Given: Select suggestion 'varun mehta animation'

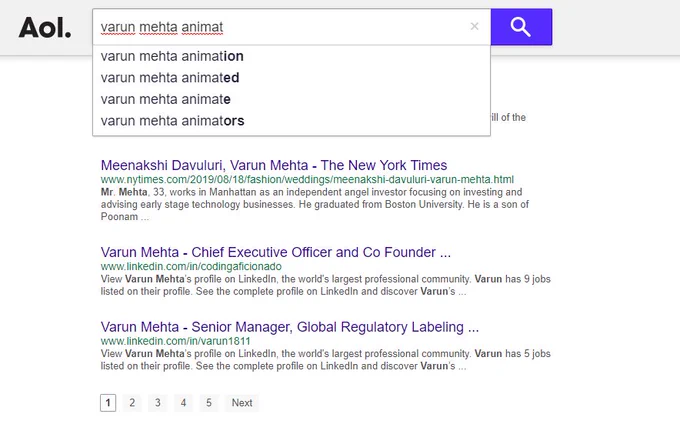Looking at the screenshot, I should pos(291,56).
